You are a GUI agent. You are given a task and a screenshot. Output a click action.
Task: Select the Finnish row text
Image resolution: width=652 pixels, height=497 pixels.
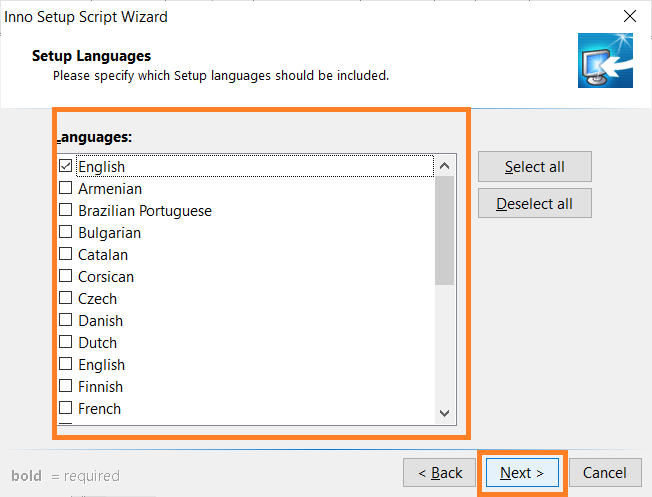click(x=101, y=387)
